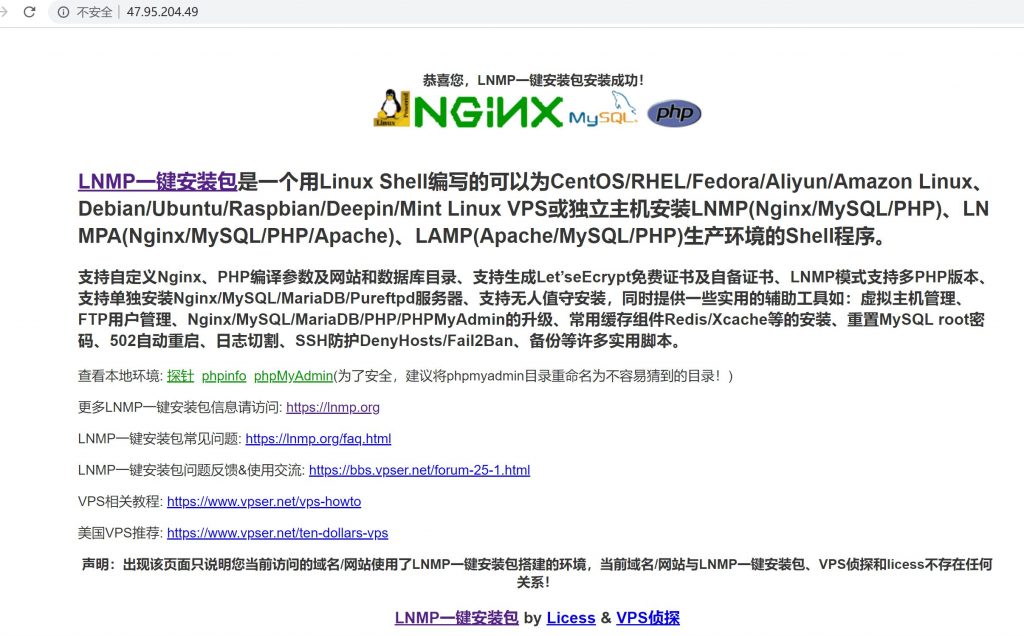The height and width of the screenshot is (636, 1024).
Task: Click the forward navigation arrow
Action: point(3,12)
